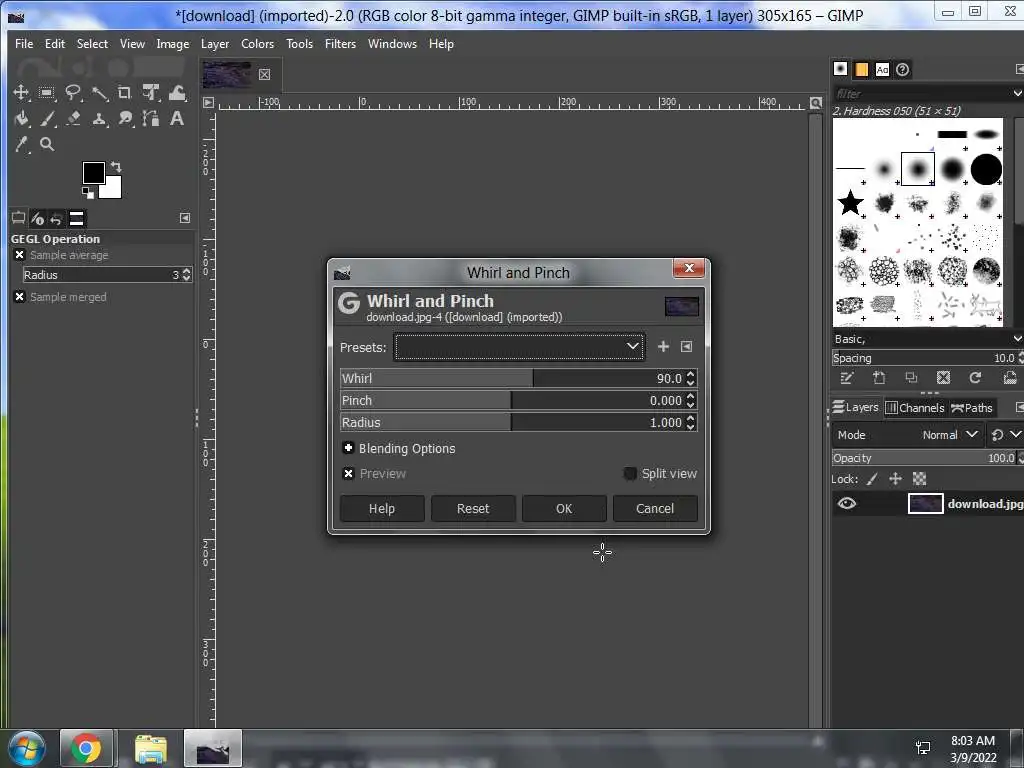
Task: Open the Tools menu
Action: pyautogui.click(x=299, y=44)
